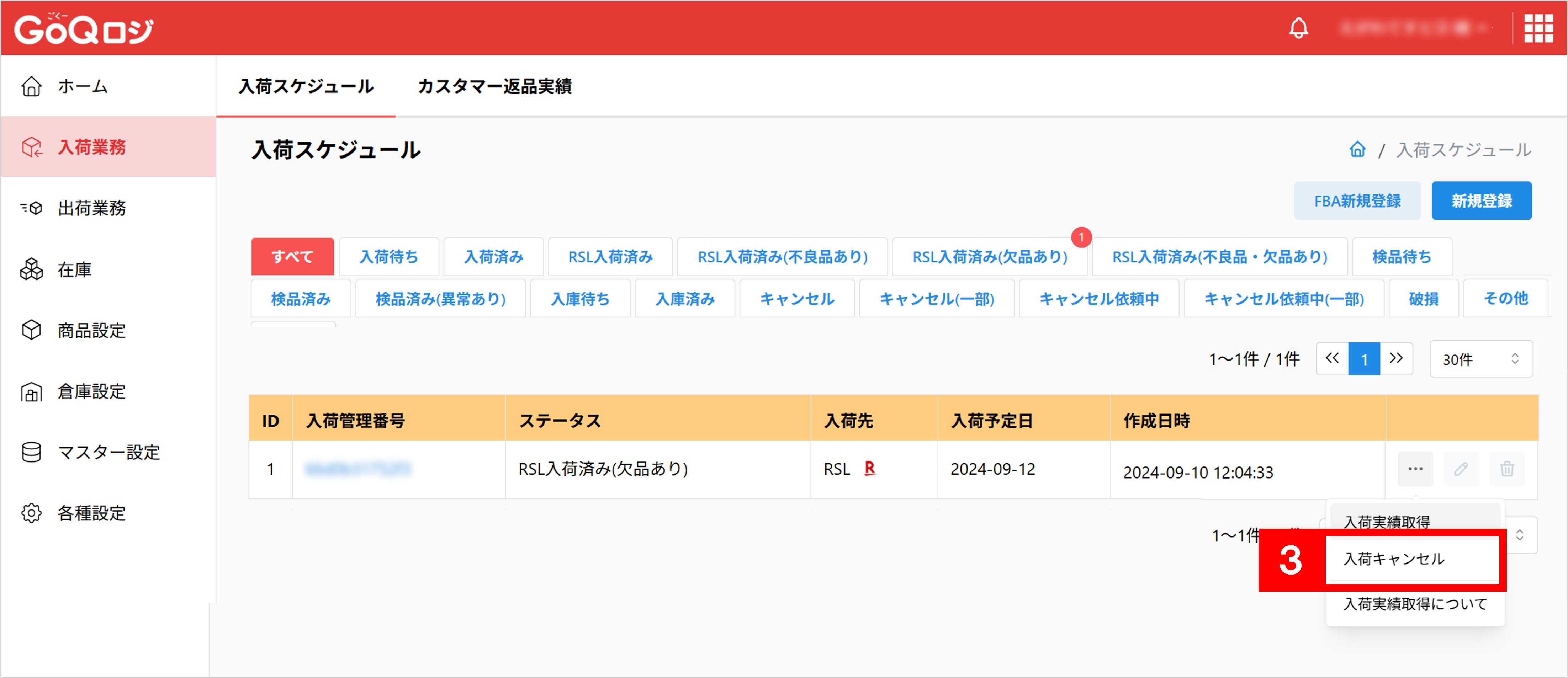Viewport: 1568px width, 678px height.
Task: Click the trash delete icon in the row
Action: (x=1506, y=469)
